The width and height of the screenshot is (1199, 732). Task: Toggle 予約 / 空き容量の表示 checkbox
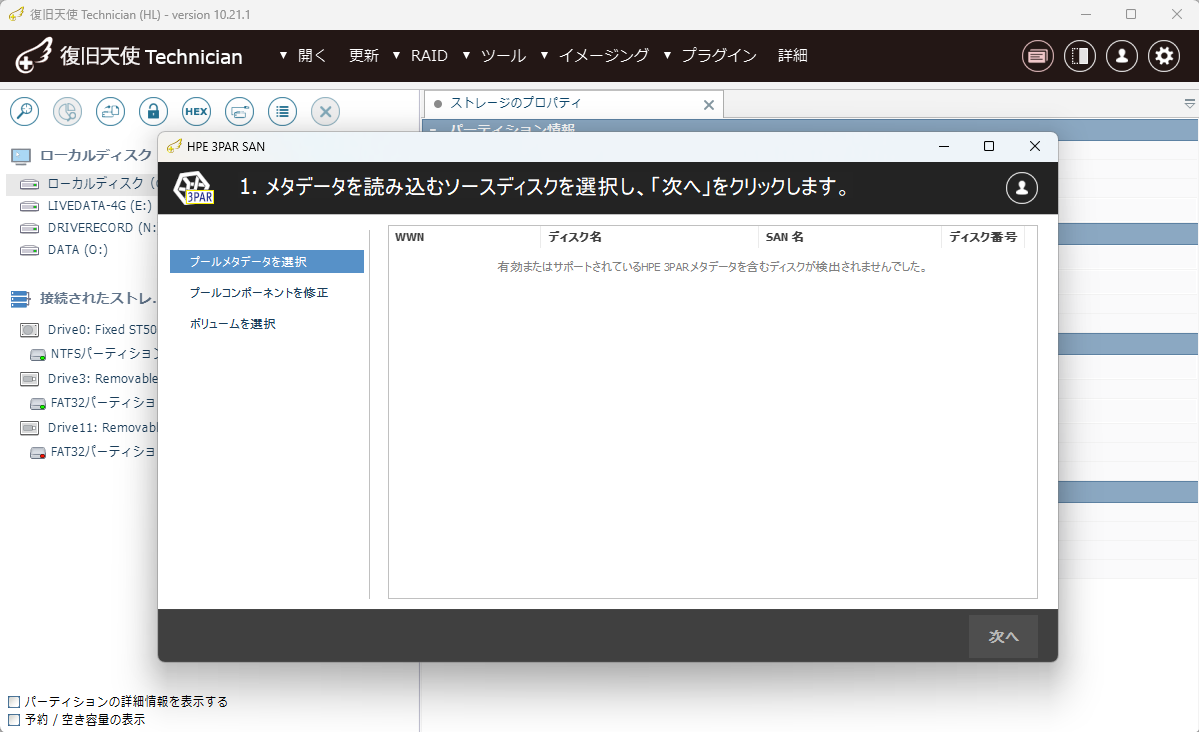(x=14, y=720)
